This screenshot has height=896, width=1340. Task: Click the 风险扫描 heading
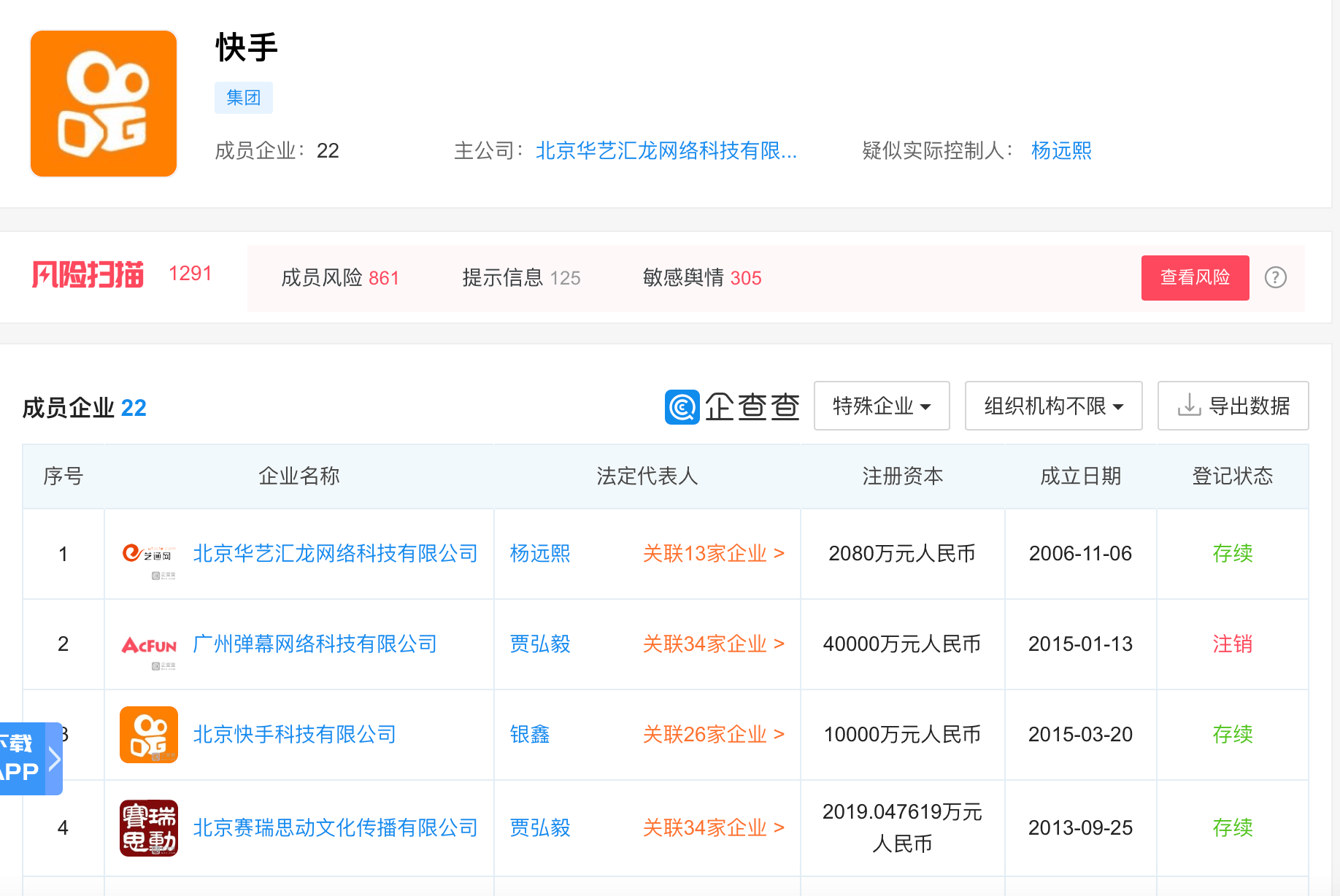(88, 274)
